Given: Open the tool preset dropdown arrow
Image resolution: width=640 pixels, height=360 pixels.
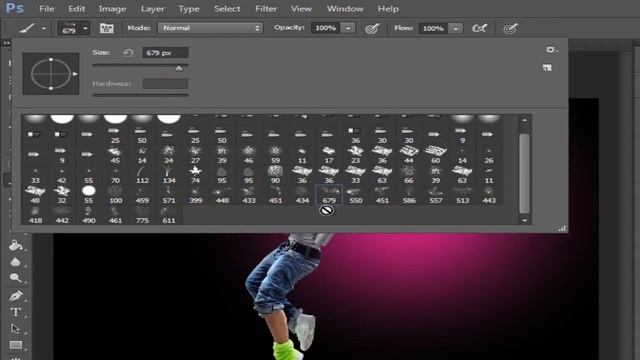Looking at the screenshot, I should 44,29.
